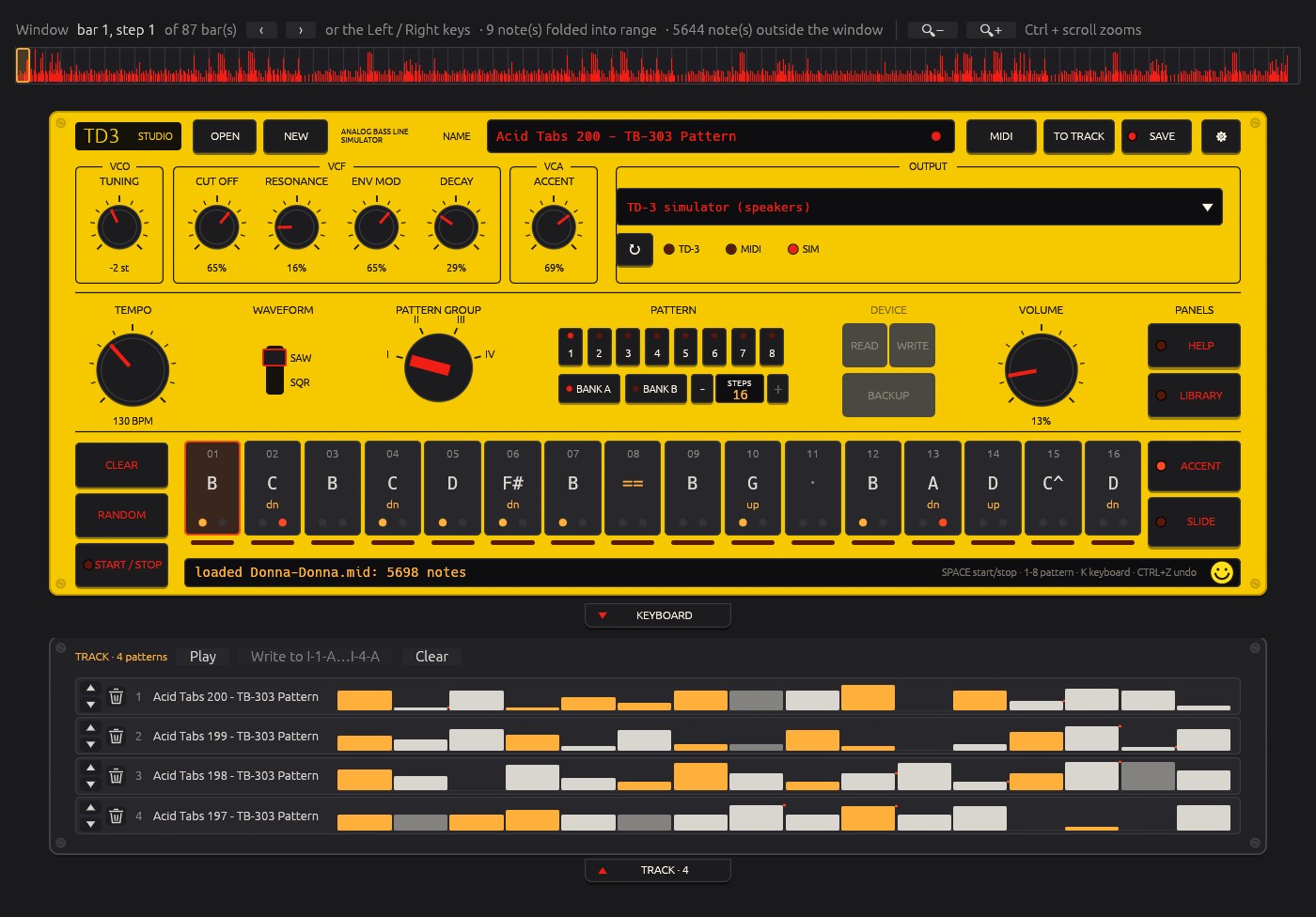
Task: Move Acid Tabs 199 row up
Action: 90,728
